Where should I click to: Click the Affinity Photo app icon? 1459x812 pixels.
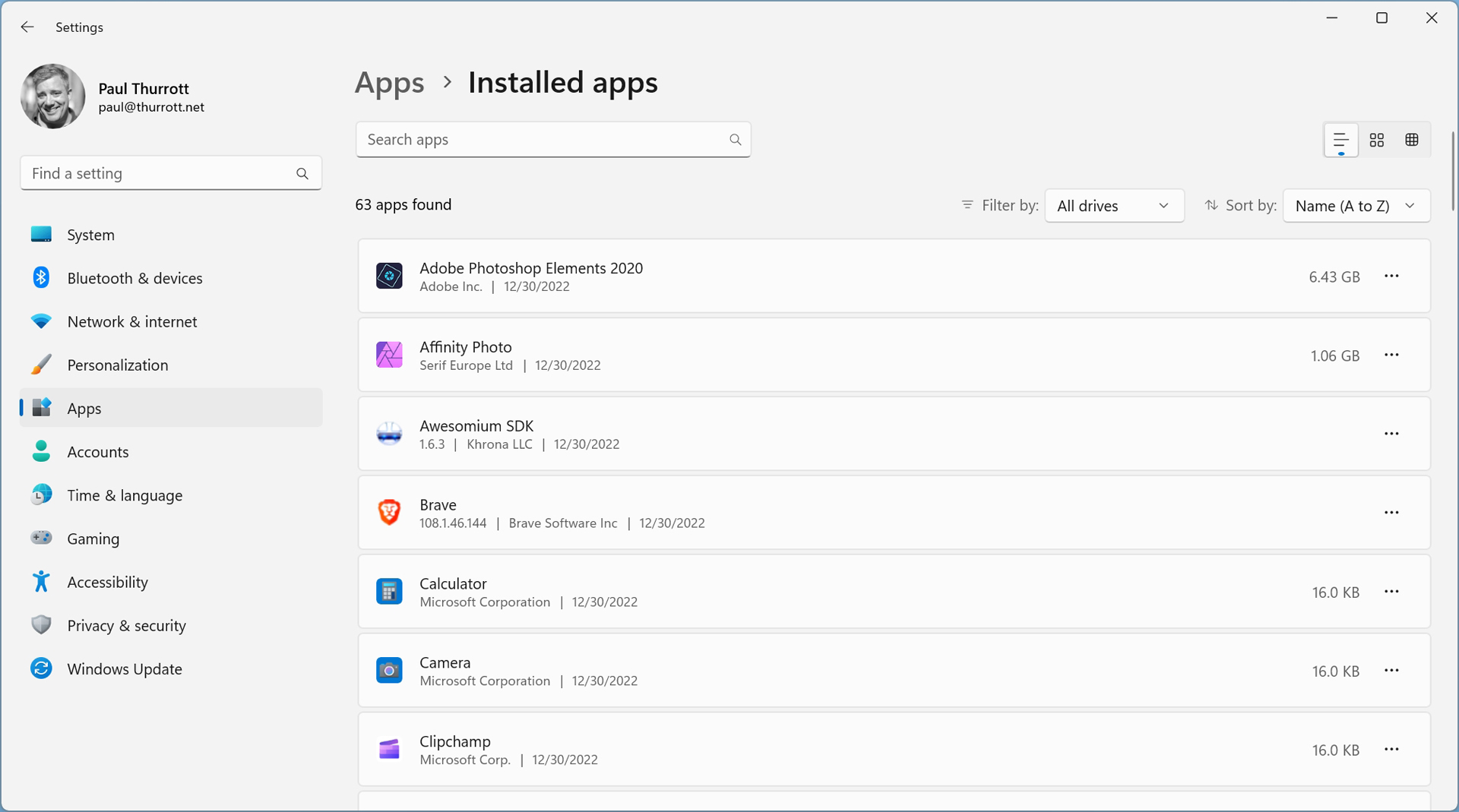(389, 355)
